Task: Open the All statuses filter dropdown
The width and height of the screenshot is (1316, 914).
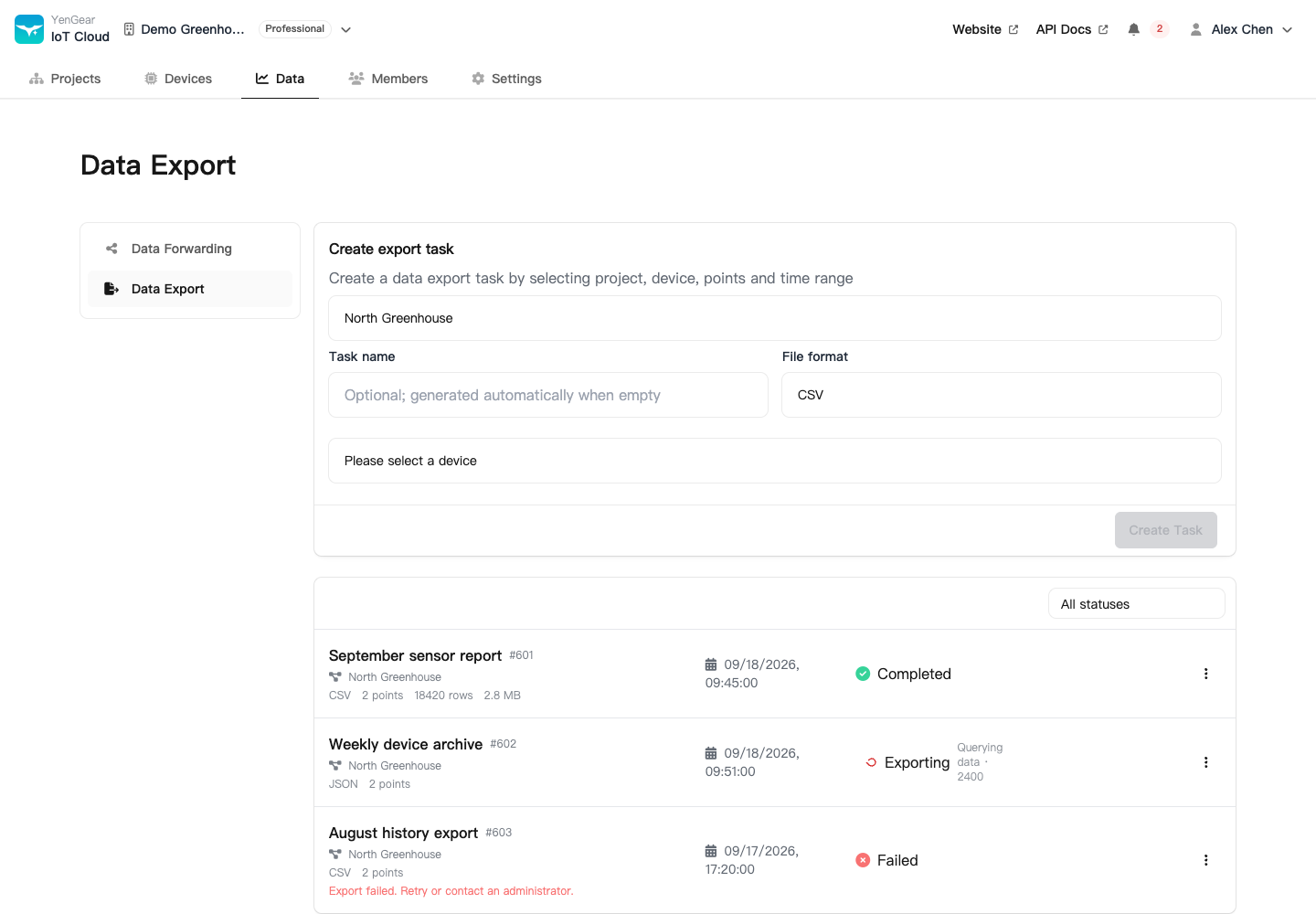Action: [1136, 604]
